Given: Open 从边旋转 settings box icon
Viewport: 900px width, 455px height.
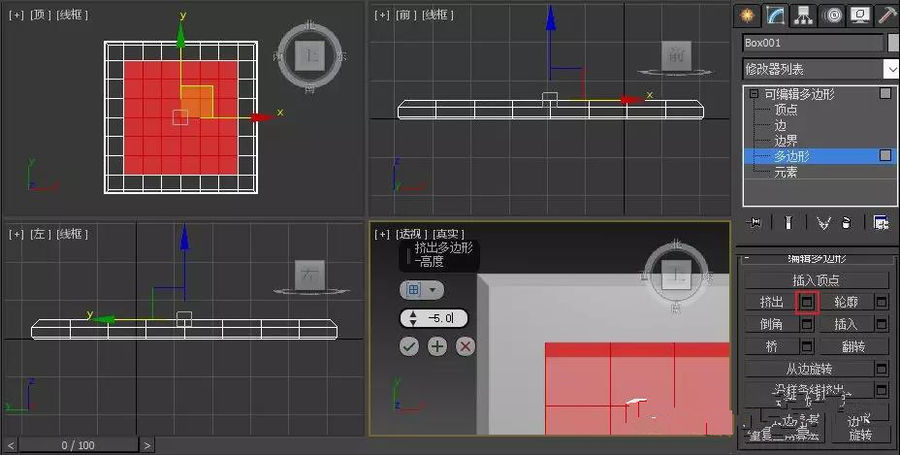Looking at the screenshot, I should point(882,368).
